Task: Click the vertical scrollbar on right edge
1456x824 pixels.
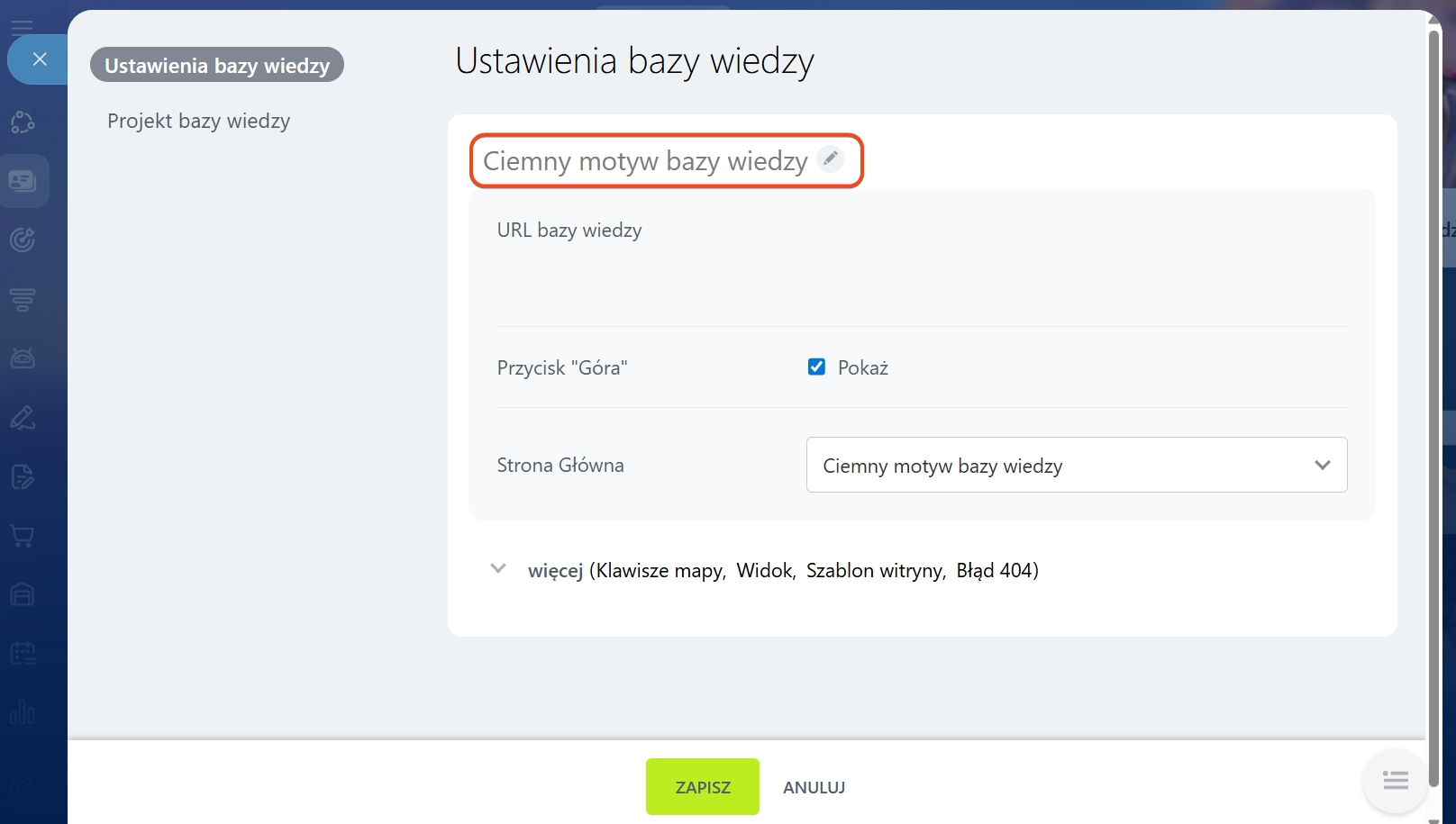Action: point(1434,360)
